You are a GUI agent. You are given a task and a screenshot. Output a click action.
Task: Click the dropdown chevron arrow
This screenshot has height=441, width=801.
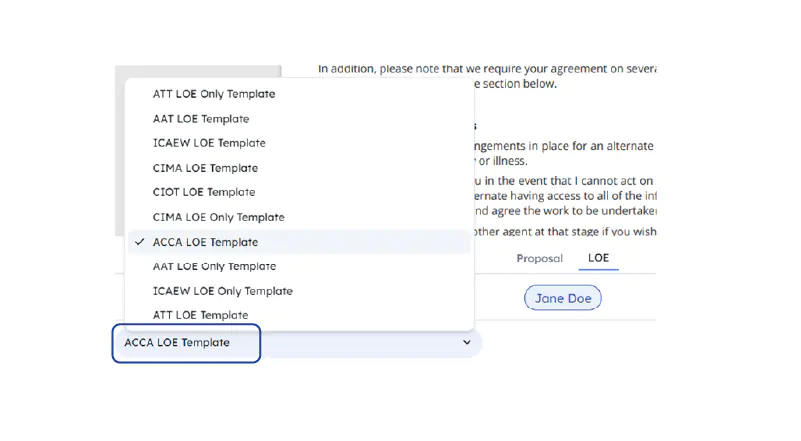point(466,342)
